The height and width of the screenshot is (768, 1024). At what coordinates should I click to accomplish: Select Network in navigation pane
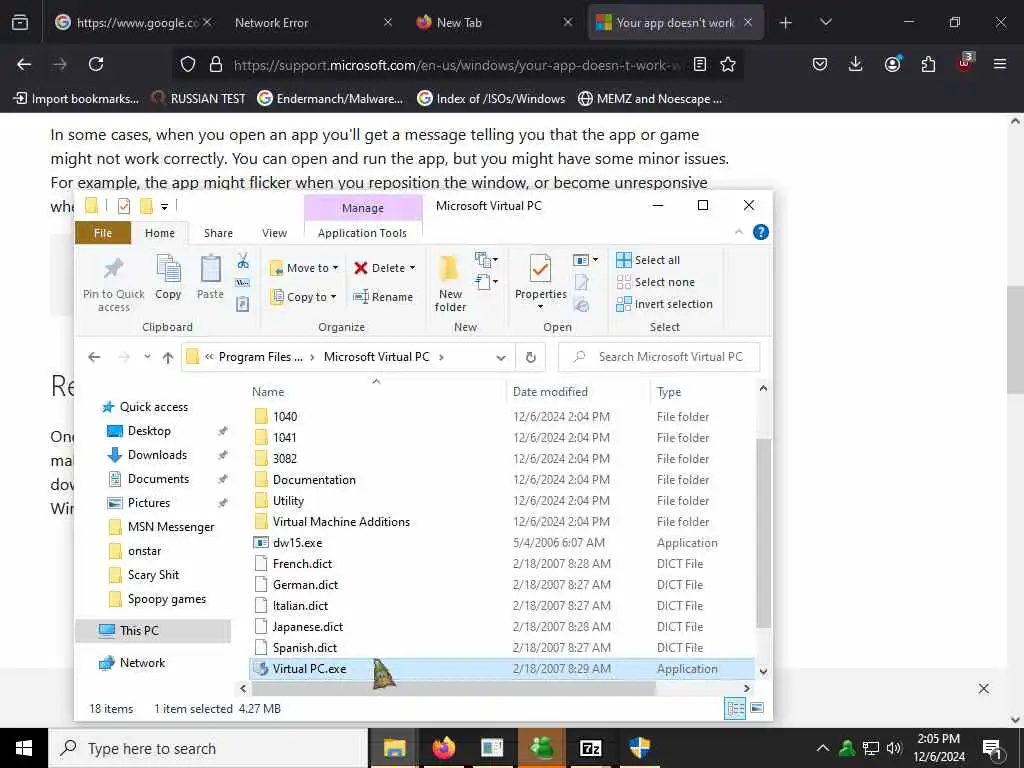tap(142, 663)
